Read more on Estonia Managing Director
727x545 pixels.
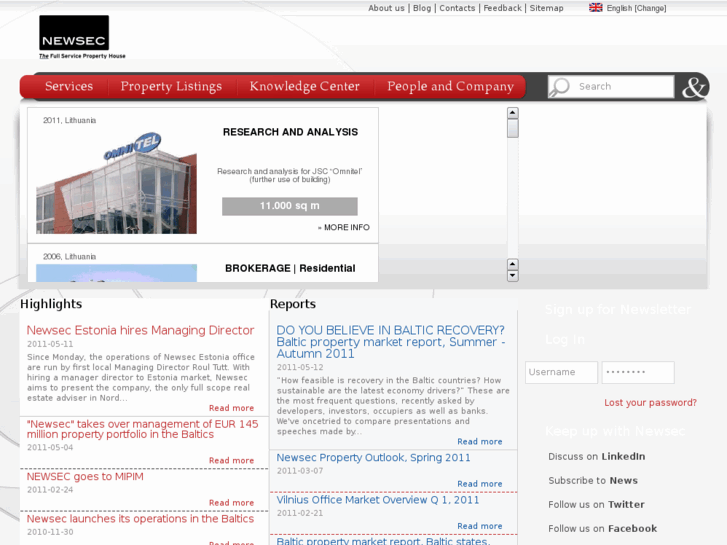[x=231, y=408]
